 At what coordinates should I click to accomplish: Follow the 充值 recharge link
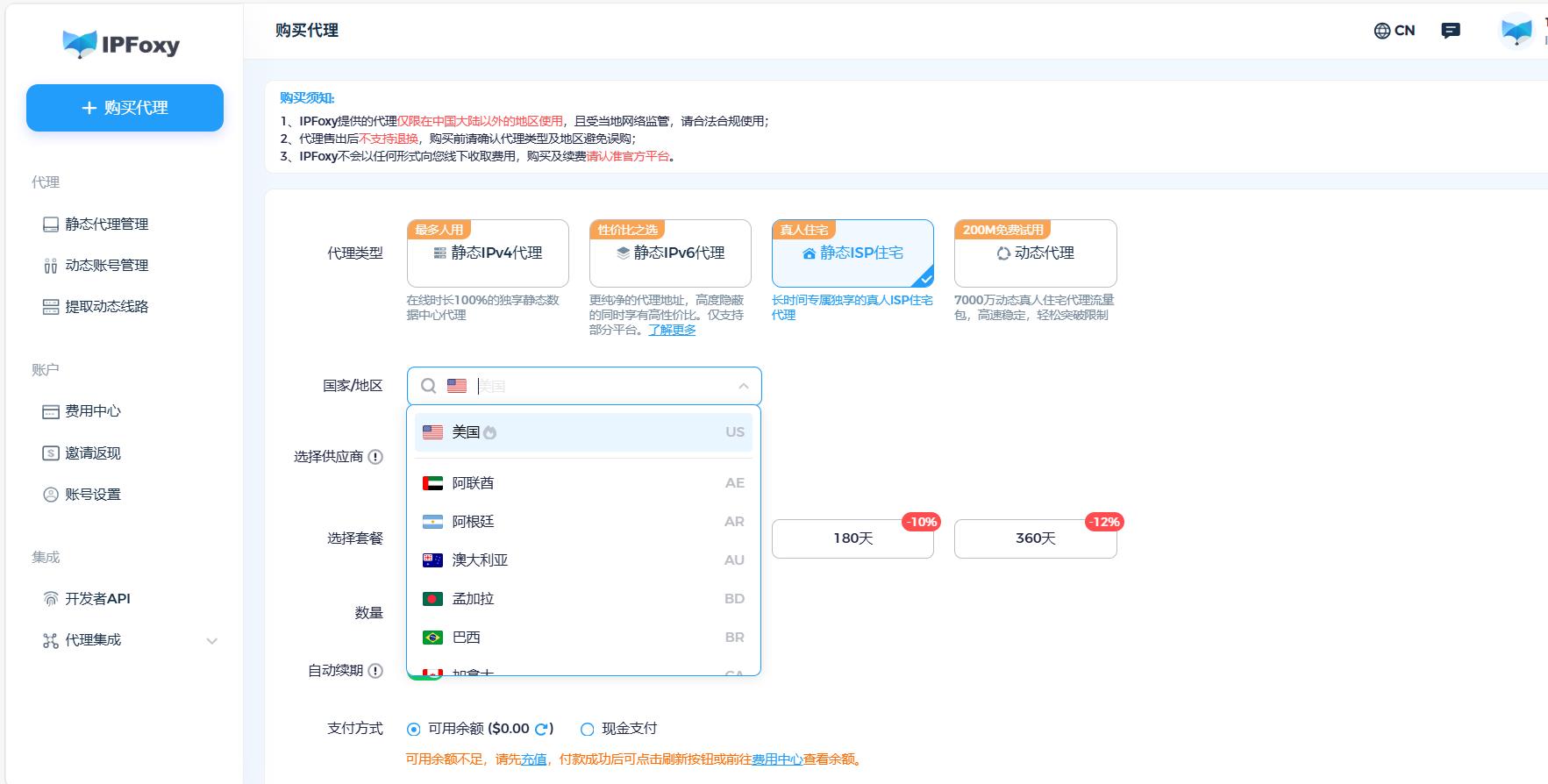coord(533,759)
